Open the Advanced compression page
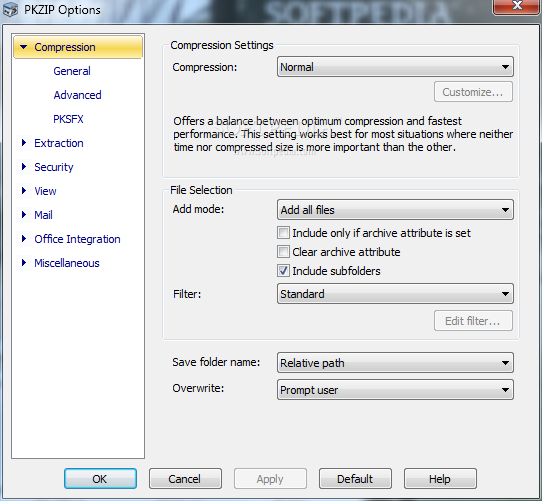 tap(77, 95)
